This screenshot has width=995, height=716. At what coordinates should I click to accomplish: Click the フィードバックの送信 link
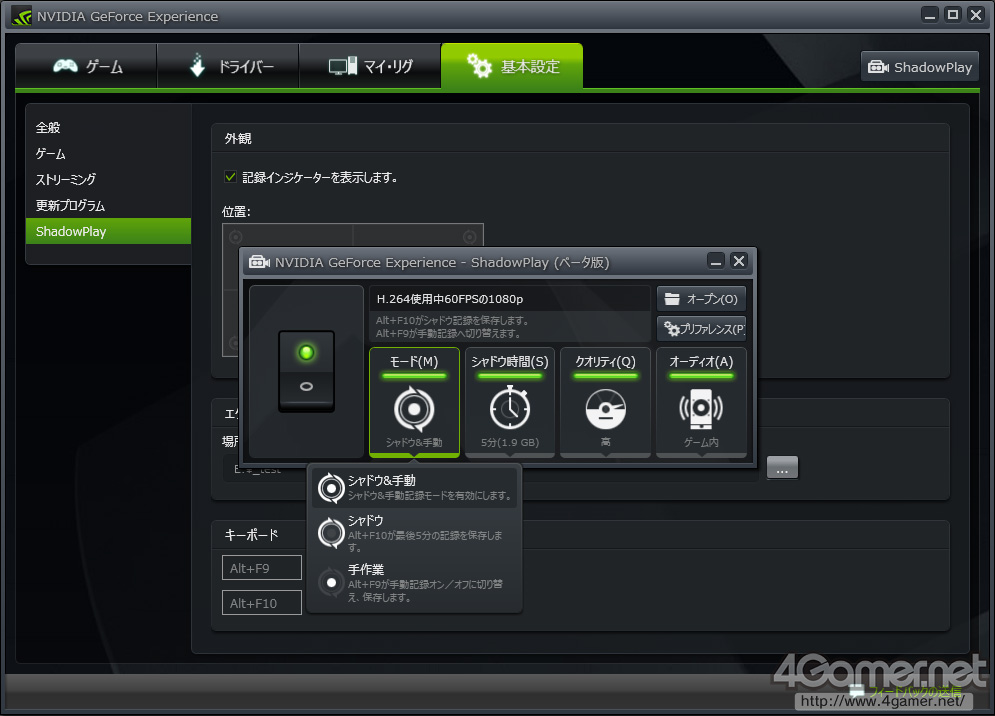tap(914, 691)
